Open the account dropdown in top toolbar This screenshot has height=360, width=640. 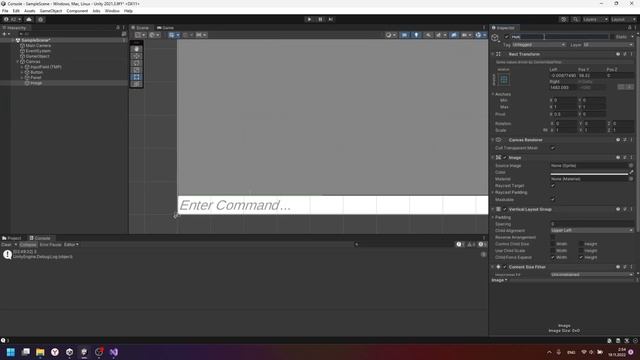[12, 19]
